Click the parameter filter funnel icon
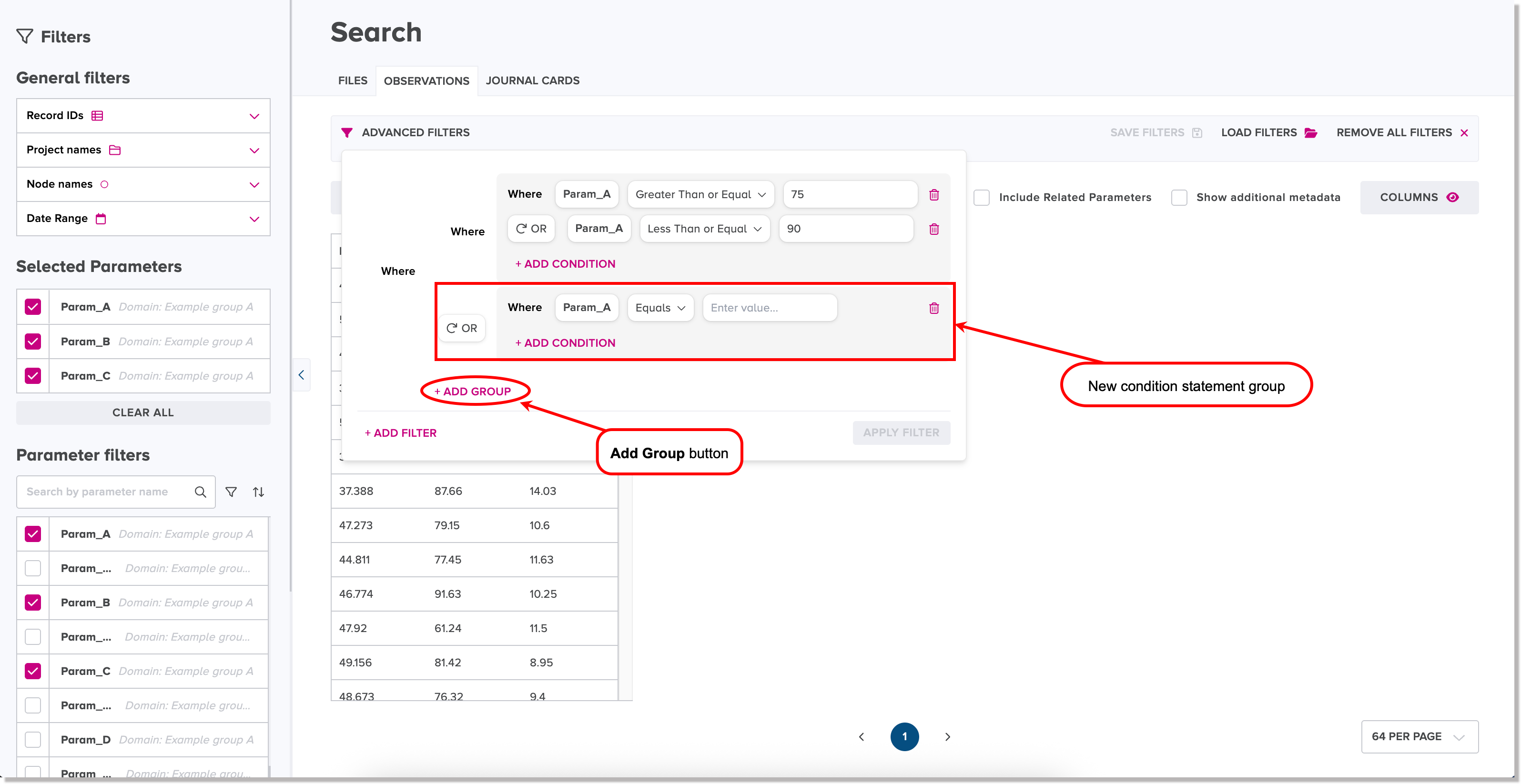The image size is (1521, 784). [x=232, y=492]
